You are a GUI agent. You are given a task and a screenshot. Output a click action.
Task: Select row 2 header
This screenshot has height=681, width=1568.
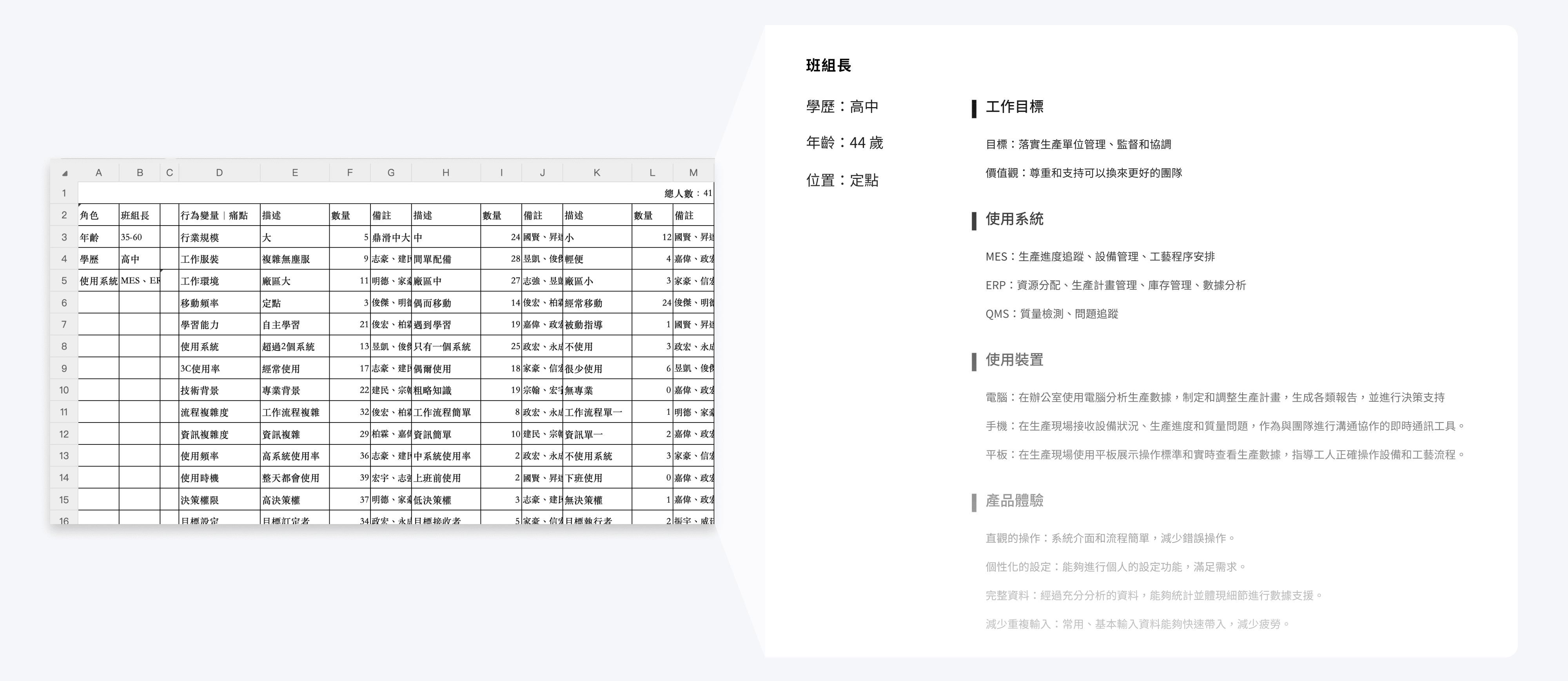(x=64, y=215)
